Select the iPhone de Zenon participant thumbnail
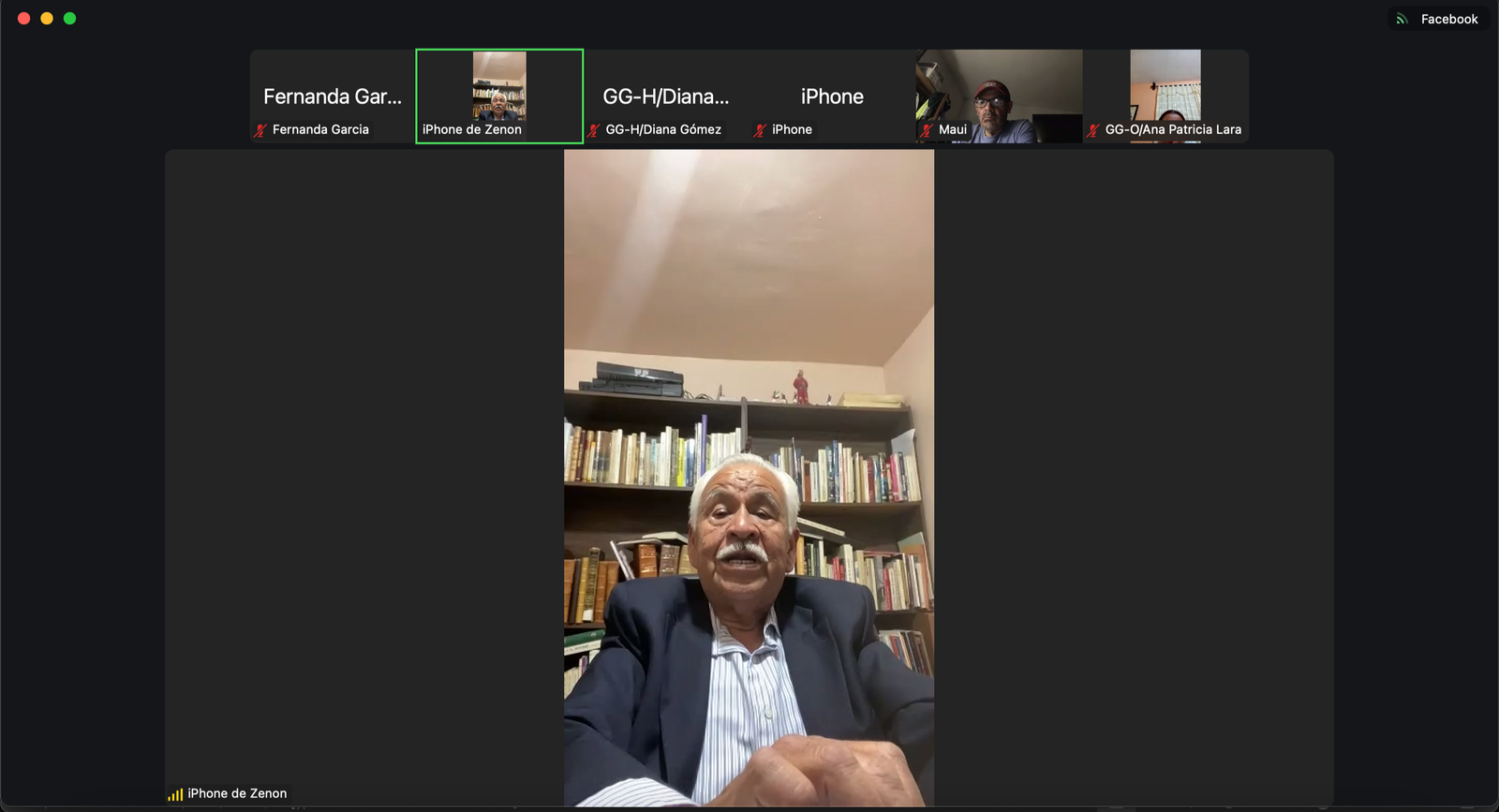The image size is (1499, 812). click(x=499, y=96)
